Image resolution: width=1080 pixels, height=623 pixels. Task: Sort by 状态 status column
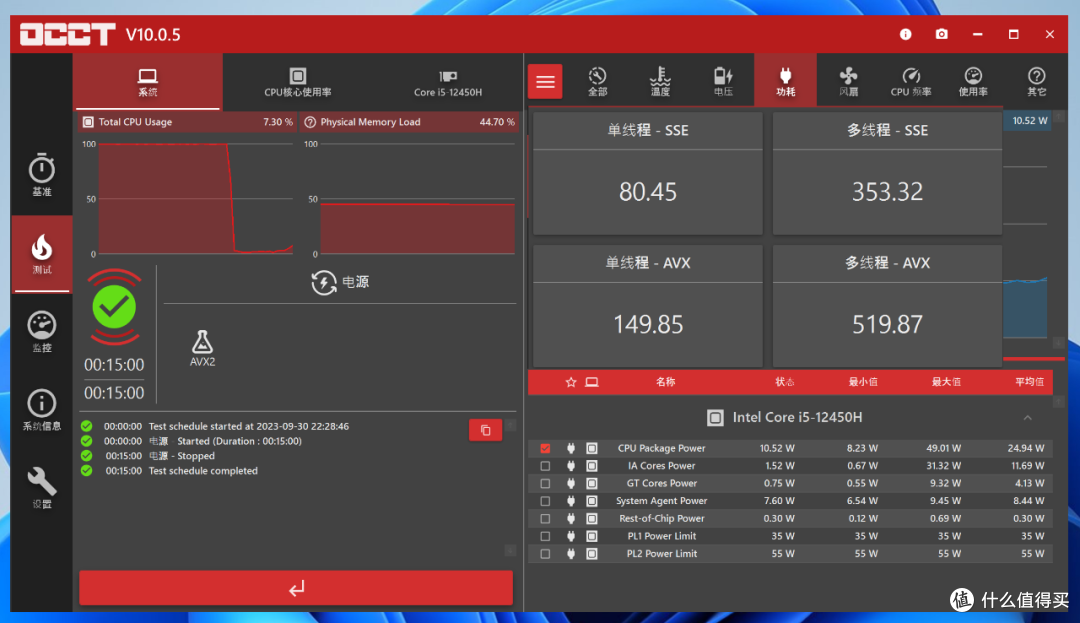[785, 382]
